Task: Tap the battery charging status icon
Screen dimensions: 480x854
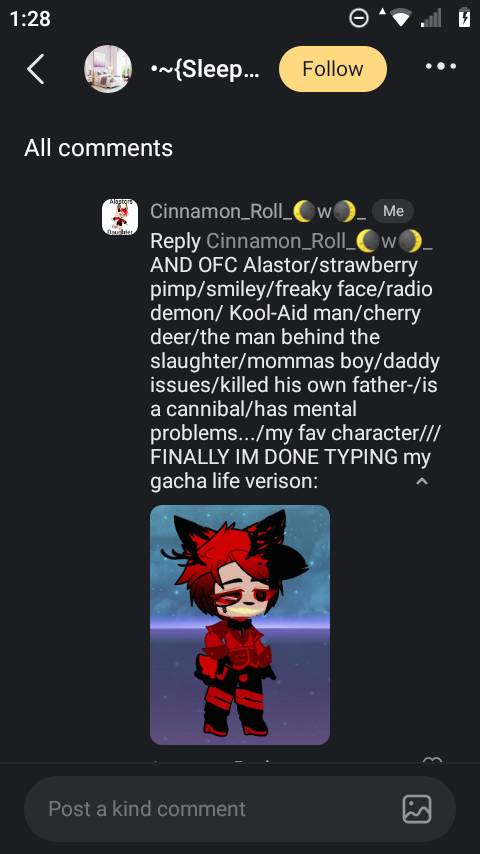Action: point(464,18)
